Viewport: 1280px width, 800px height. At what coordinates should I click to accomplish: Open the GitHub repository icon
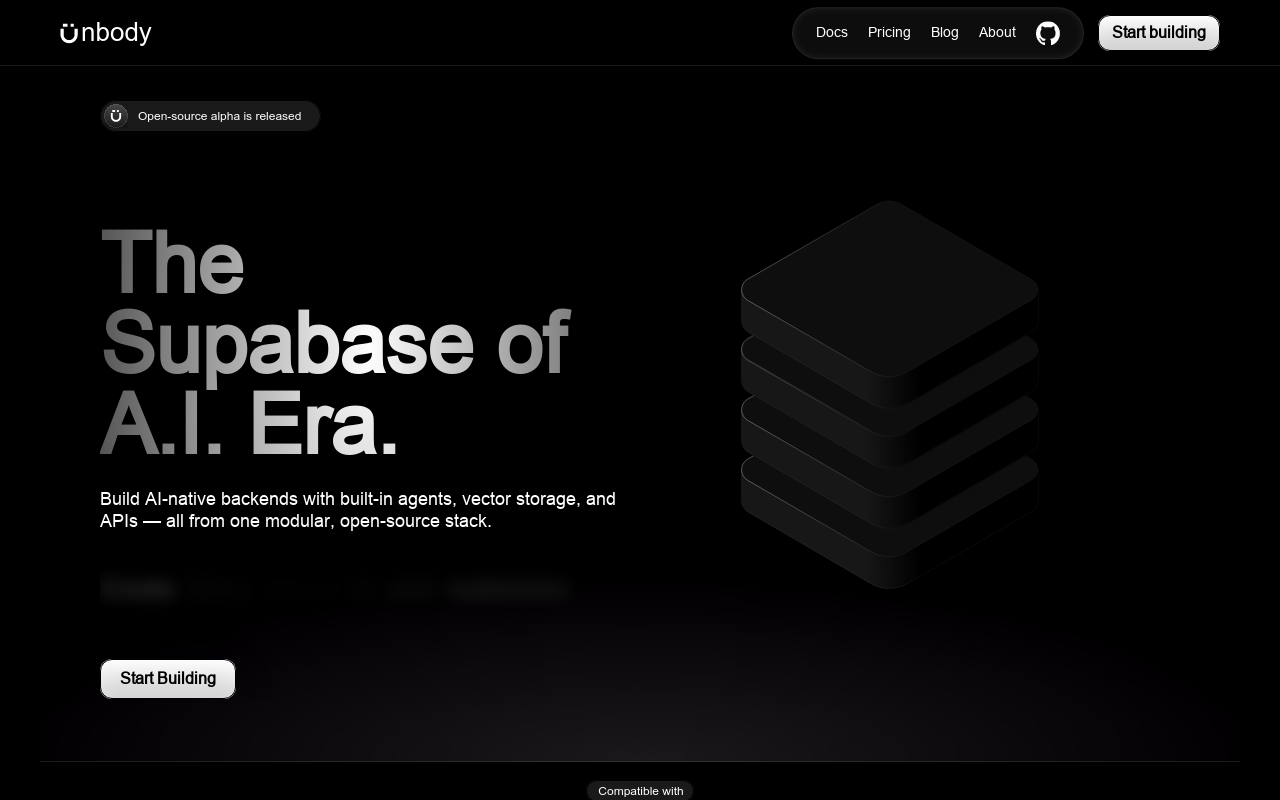(1047, 33)
